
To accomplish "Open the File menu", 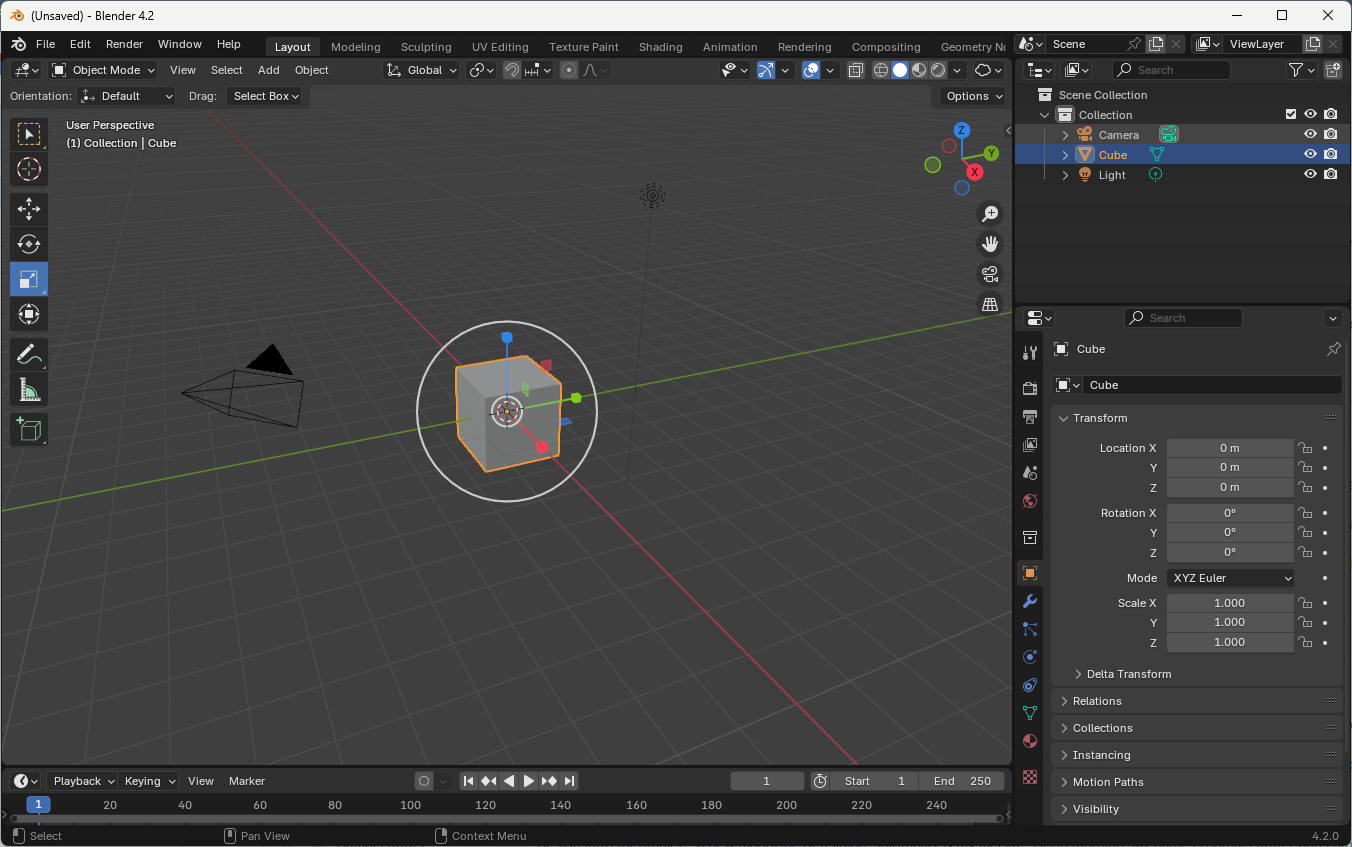I will tap(45, 44).
